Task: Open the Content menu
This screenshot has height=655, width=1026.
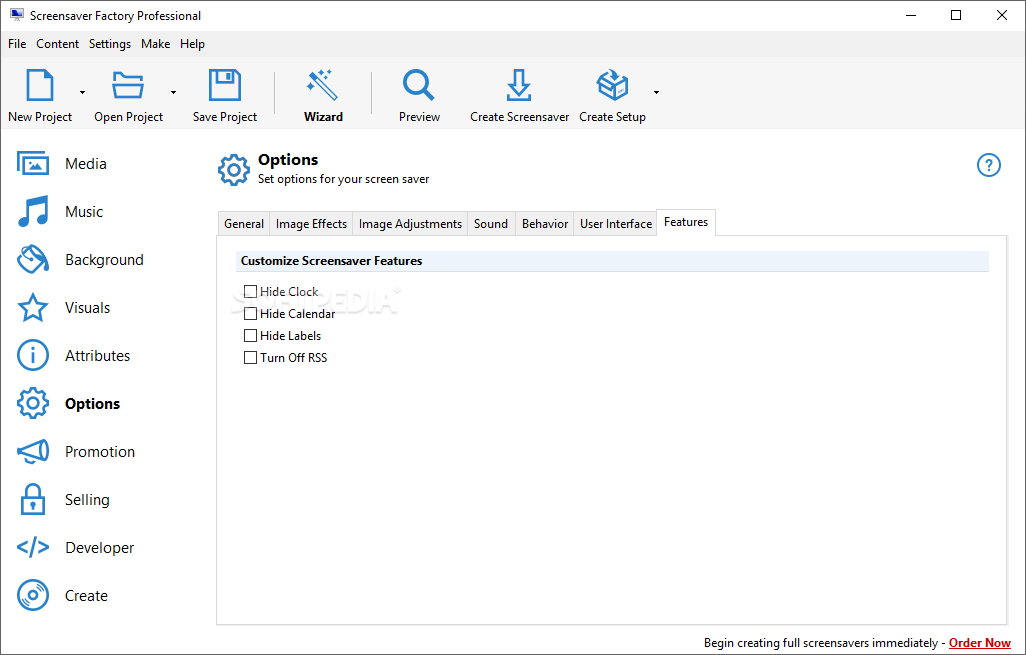Action: tap(58, 44)
